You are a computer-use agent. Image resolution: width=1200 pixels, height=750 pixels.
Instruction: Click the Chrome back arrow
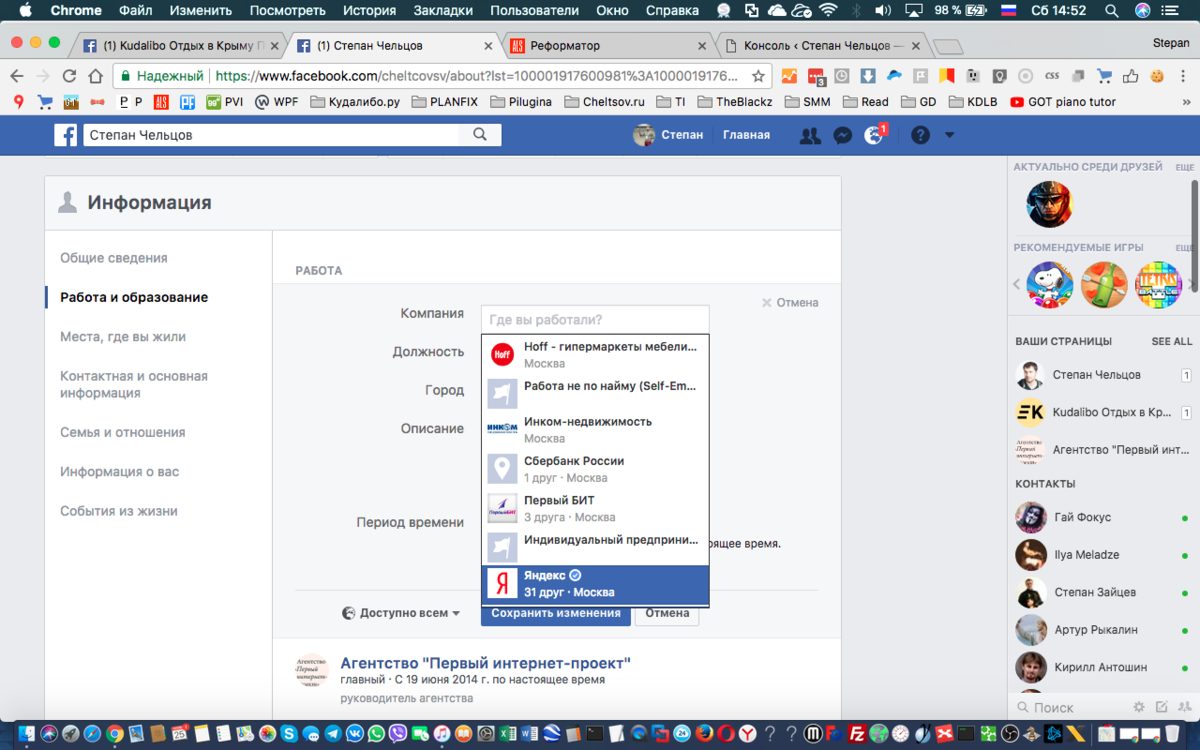click(17, 76)
